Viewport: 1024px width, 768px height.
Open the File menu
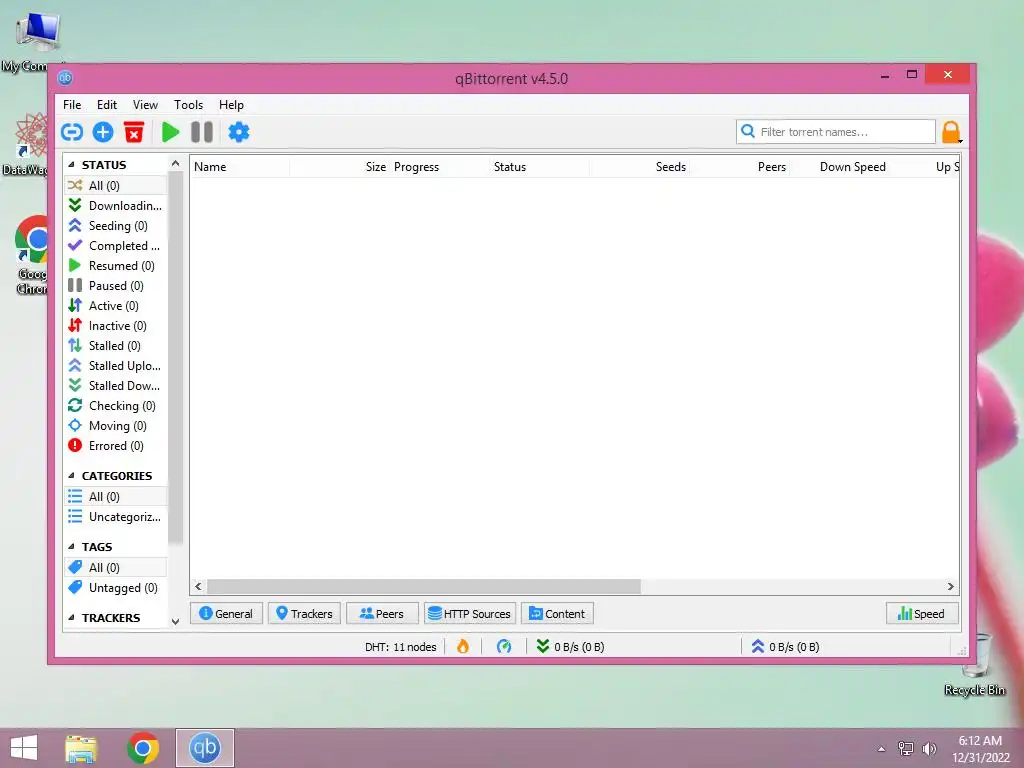[72, 104]
